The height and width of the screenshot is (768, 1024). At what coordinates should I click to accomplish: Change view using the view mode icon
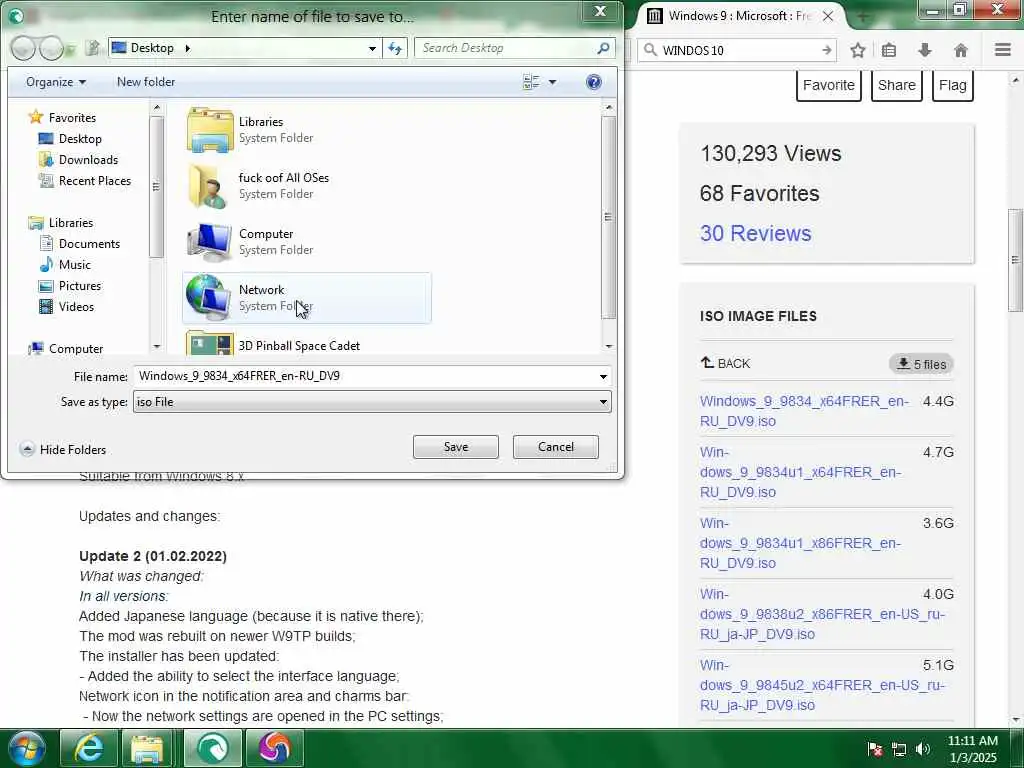(x=531, y=82)
